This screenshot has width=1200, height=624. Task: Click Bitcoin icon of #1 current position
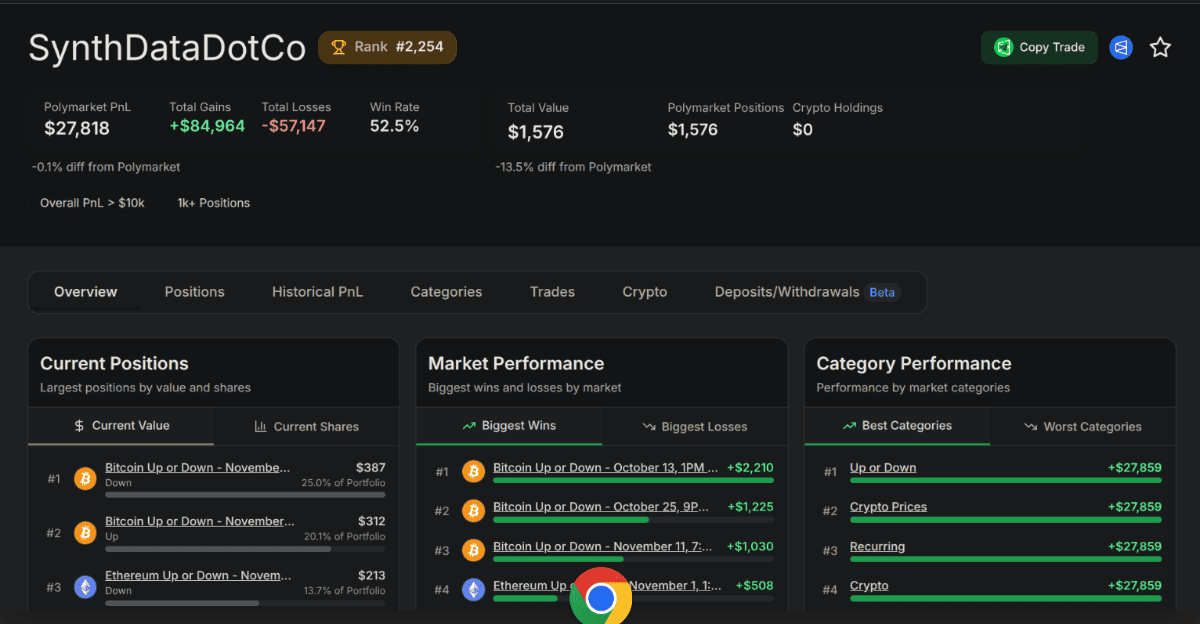point(86,479)
